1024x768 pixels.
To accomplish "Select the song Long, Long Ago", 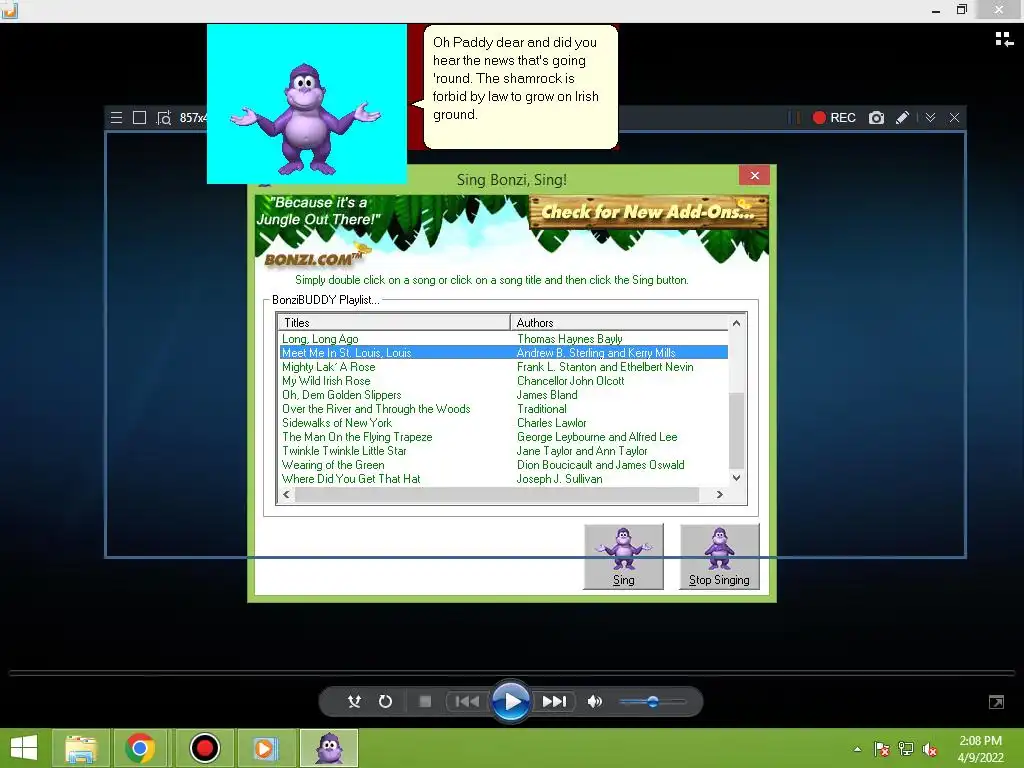I will (320, 339).
